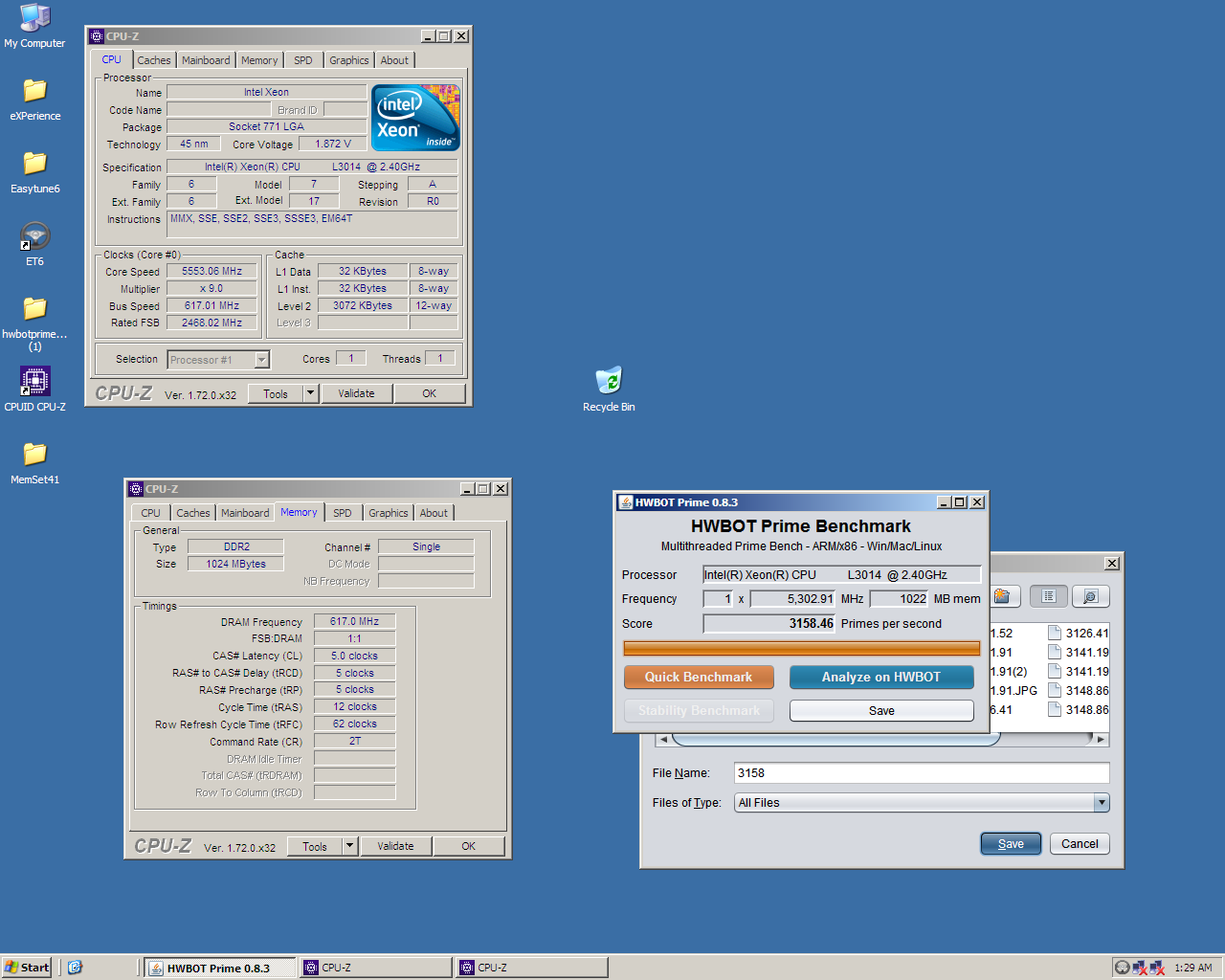This screenshot has height=980, width=1225.
Task: Click Save in the file dialog
Action: (x=1011, y=844)
